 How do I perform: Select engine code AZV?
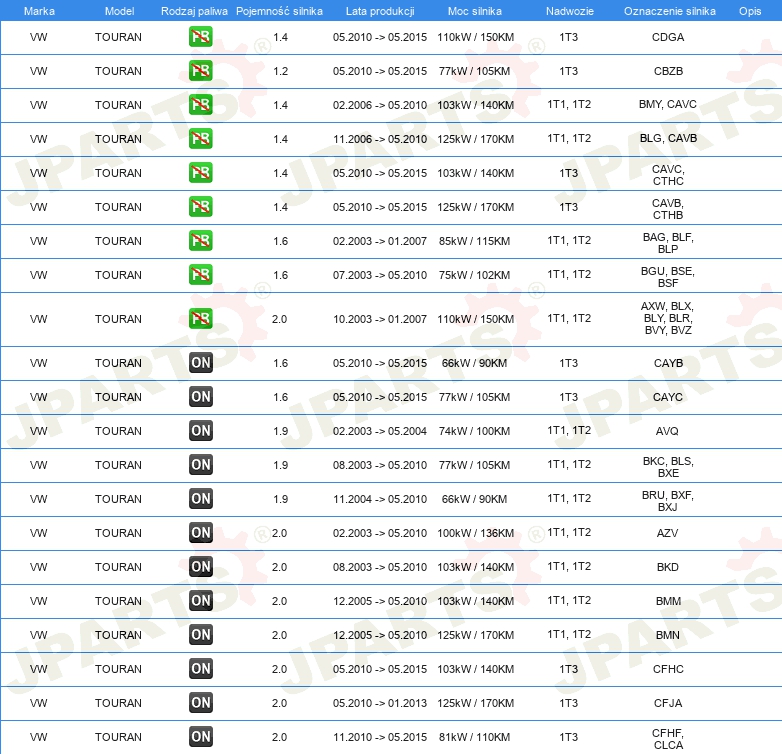[x=667, y=533]
